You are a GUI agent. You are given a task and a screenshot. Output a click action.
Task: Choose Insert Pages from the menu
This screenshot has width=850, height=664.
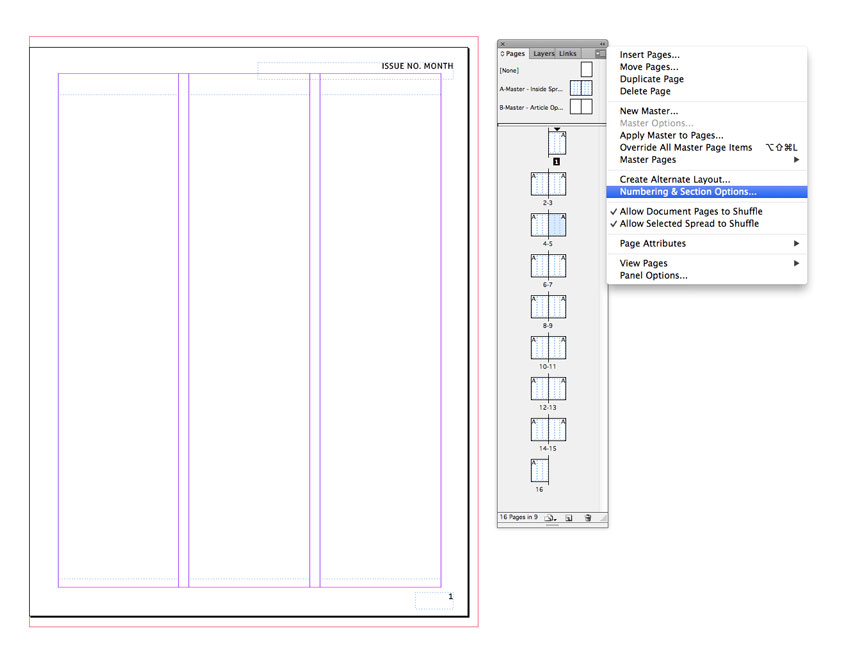(650, 55)
